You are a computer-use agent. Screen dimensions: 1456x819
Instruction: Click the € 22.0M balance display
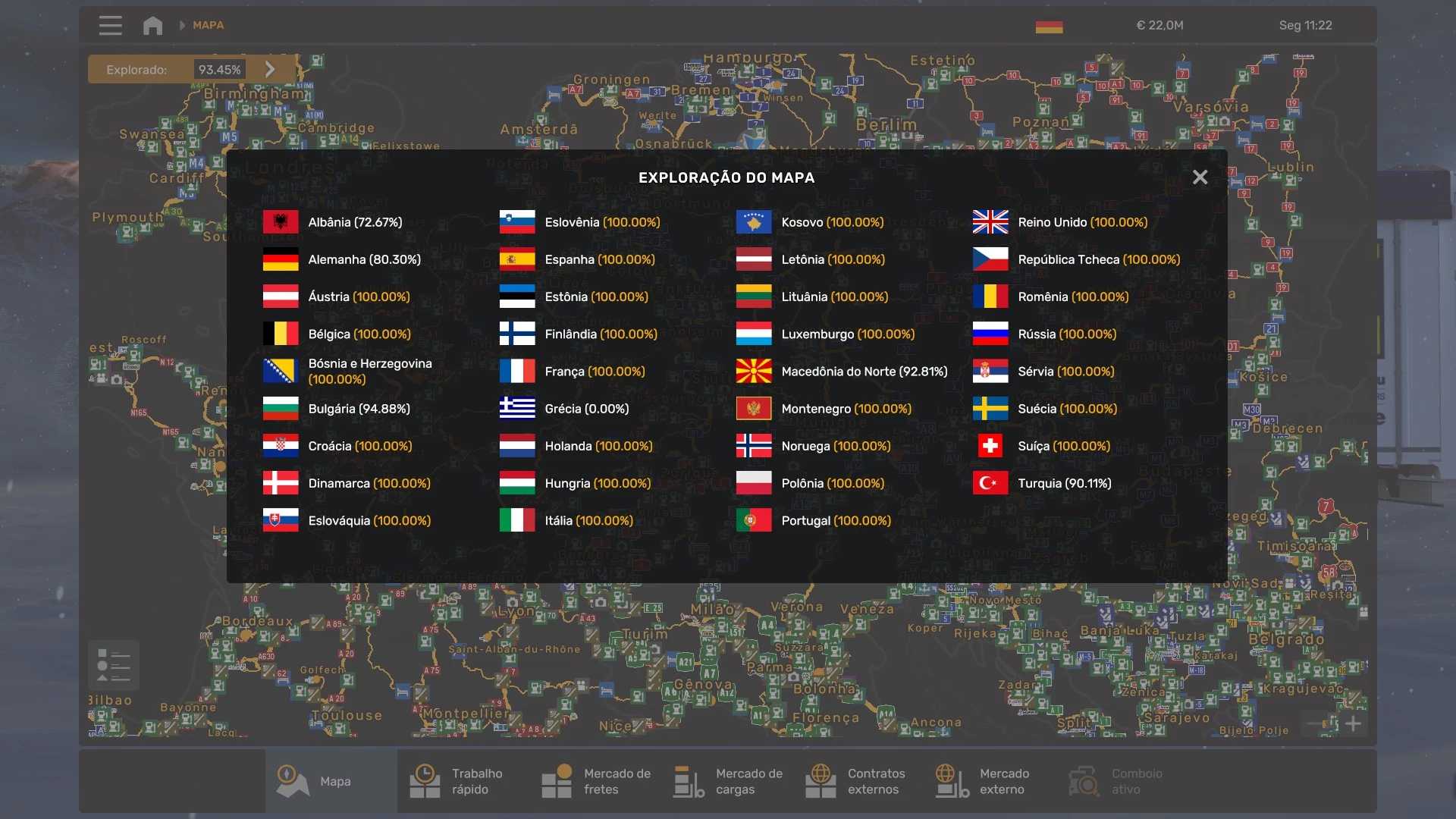pyautogui.click(x=1159, y=25)
